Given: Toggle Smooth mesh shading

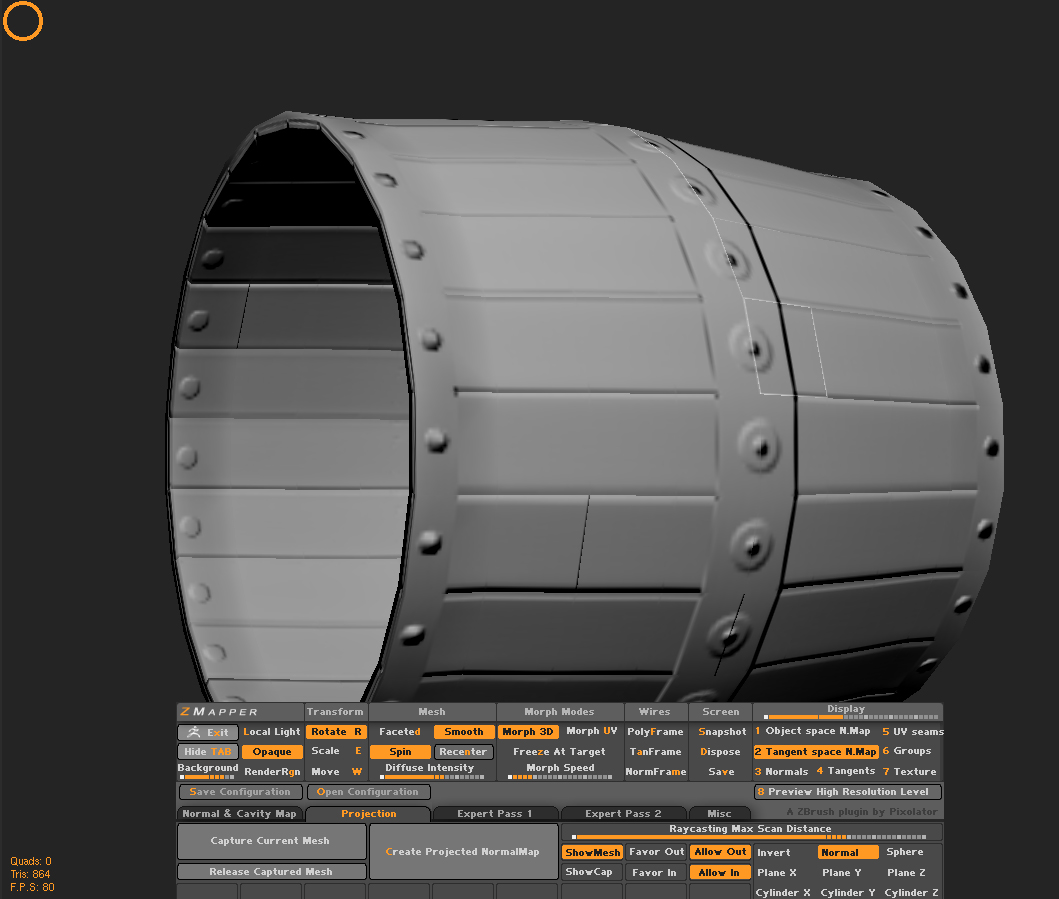Looking at the screenshot, I should pos(463,731).
